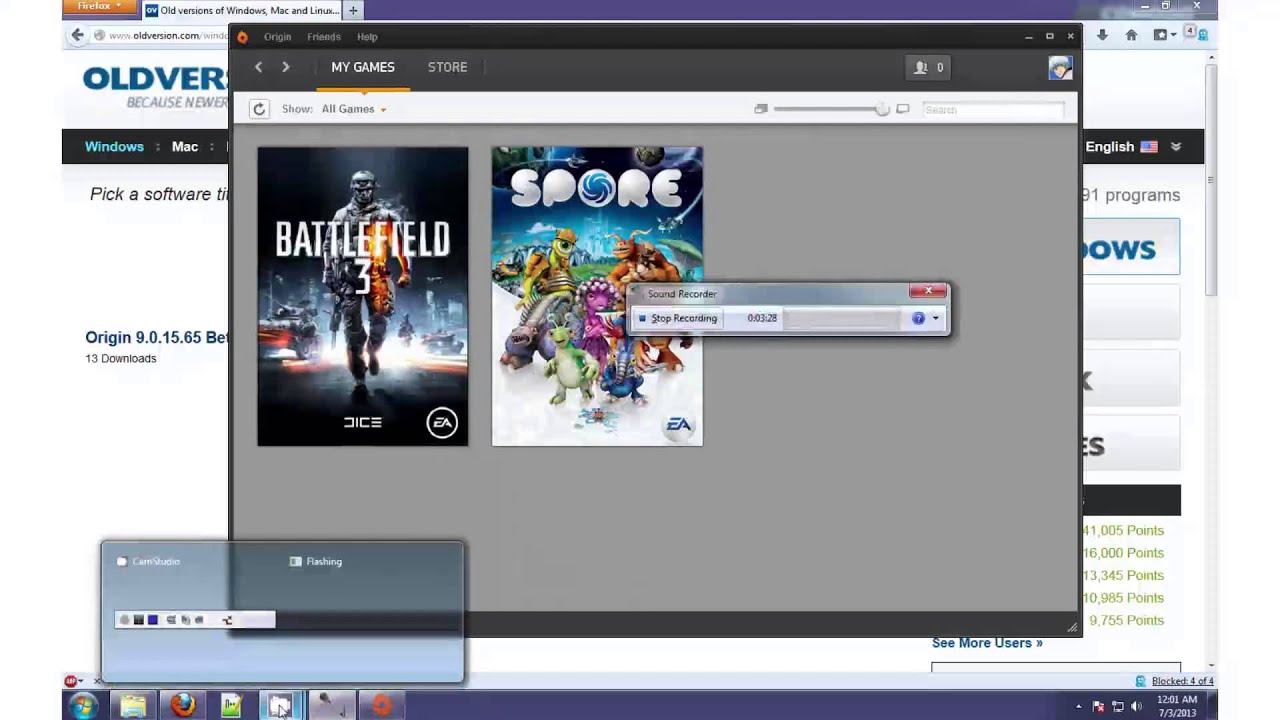Click the taskbar clock showing 12:01 AM
Viewport: 1280px width, 720px height.
coord(1176,706)
